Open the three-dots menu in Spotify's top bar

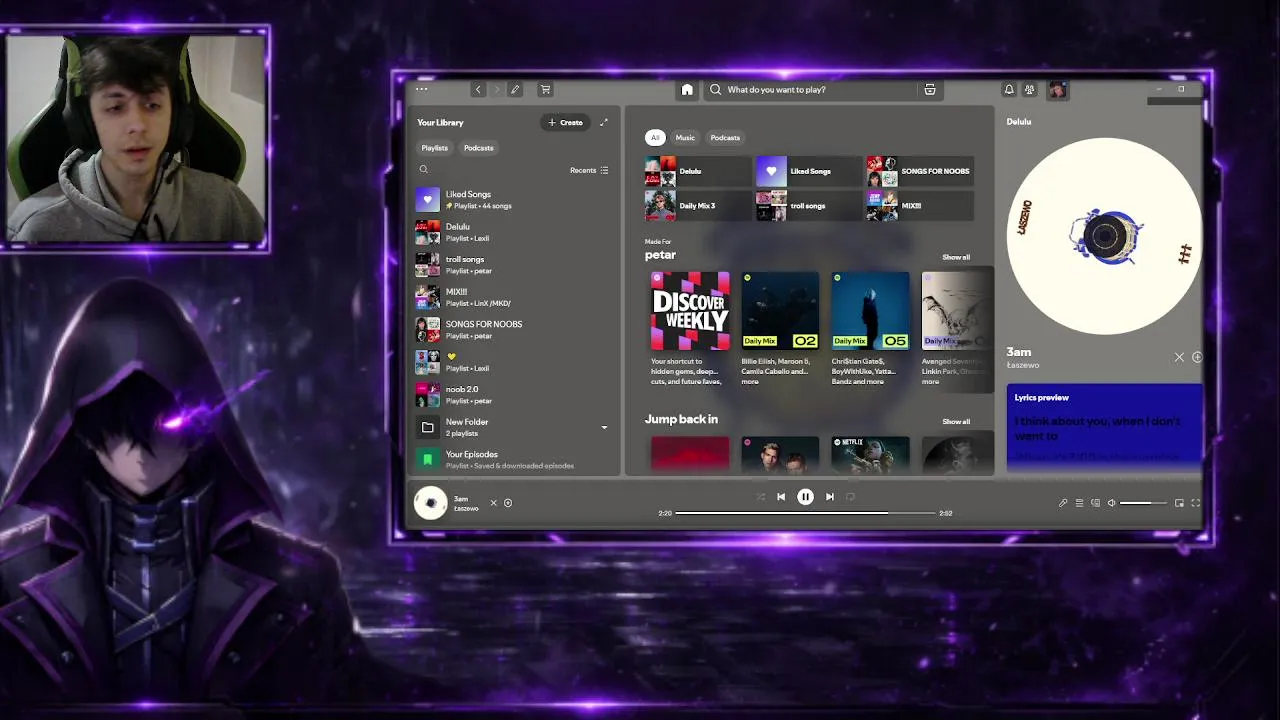[x=421, y=89]
